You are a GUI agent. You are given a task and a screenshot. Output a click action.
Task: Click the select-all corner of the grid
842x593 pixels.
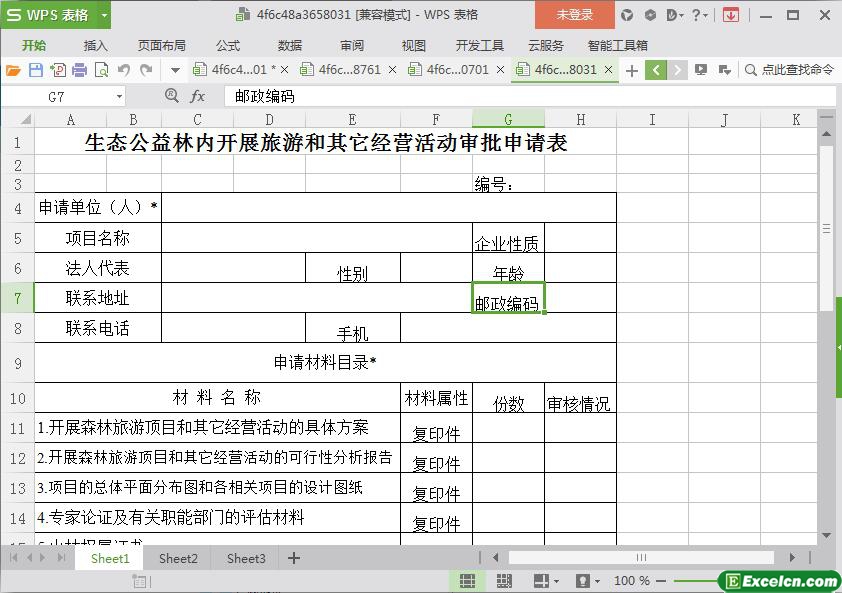[x=19, y=119]
